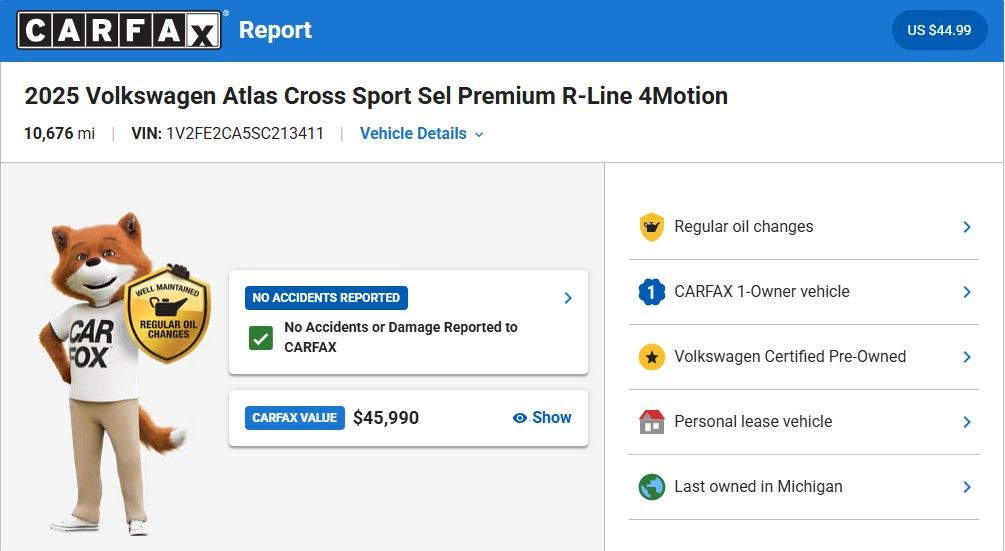Click the globe icon beside Last owned in Michigan
The width and height of the screenshot is (1005, 551).
point(652,487)
